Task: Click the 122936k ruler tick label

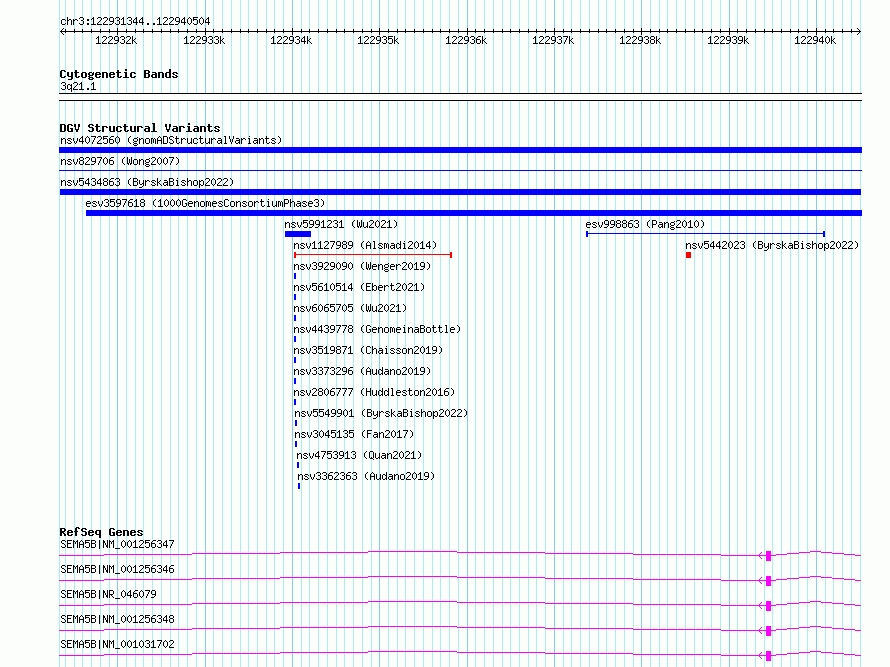Action: pyautogui.click(x=466, y=40)
